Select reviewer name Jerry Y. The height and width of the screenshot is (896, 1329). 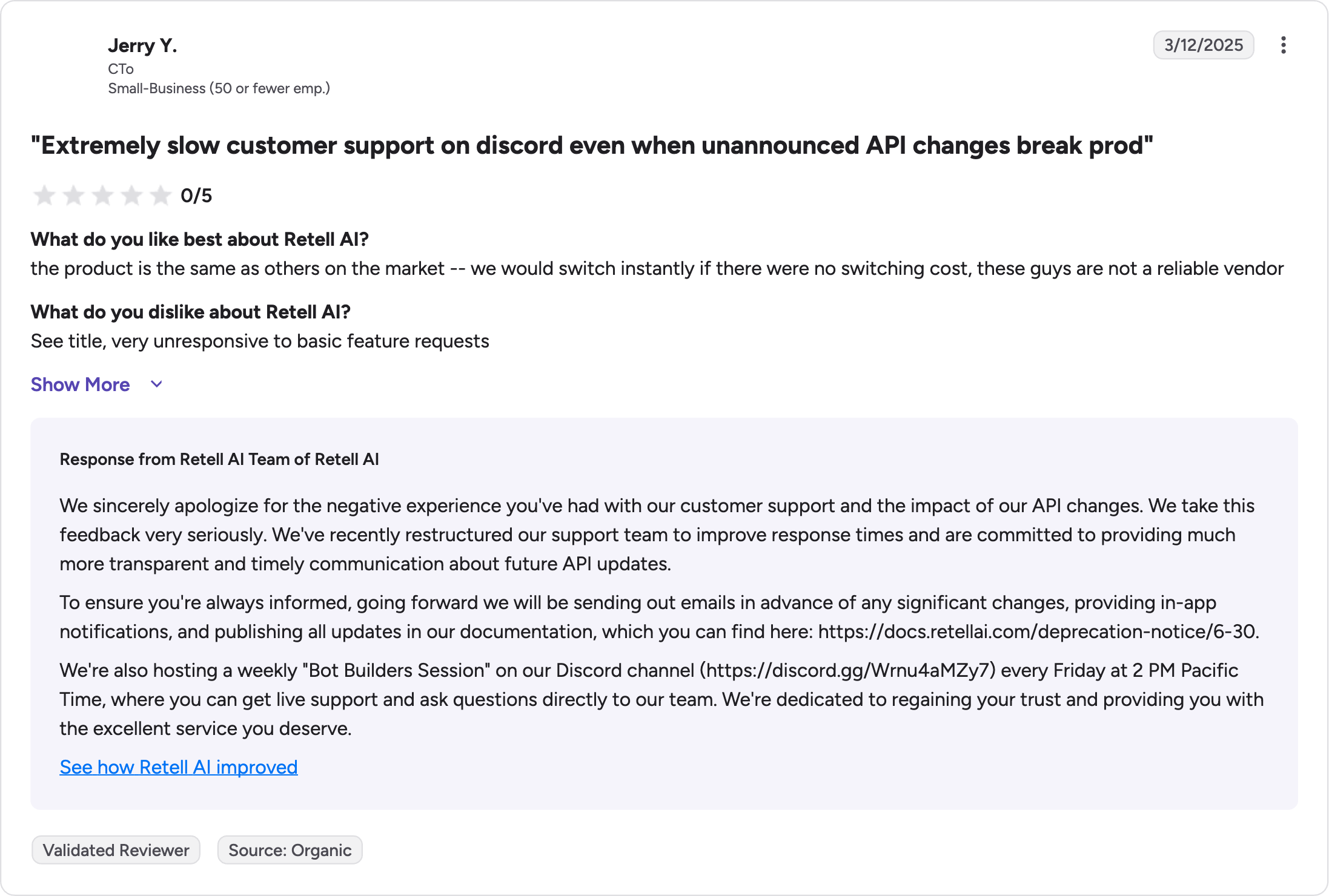tap(142, 45)
